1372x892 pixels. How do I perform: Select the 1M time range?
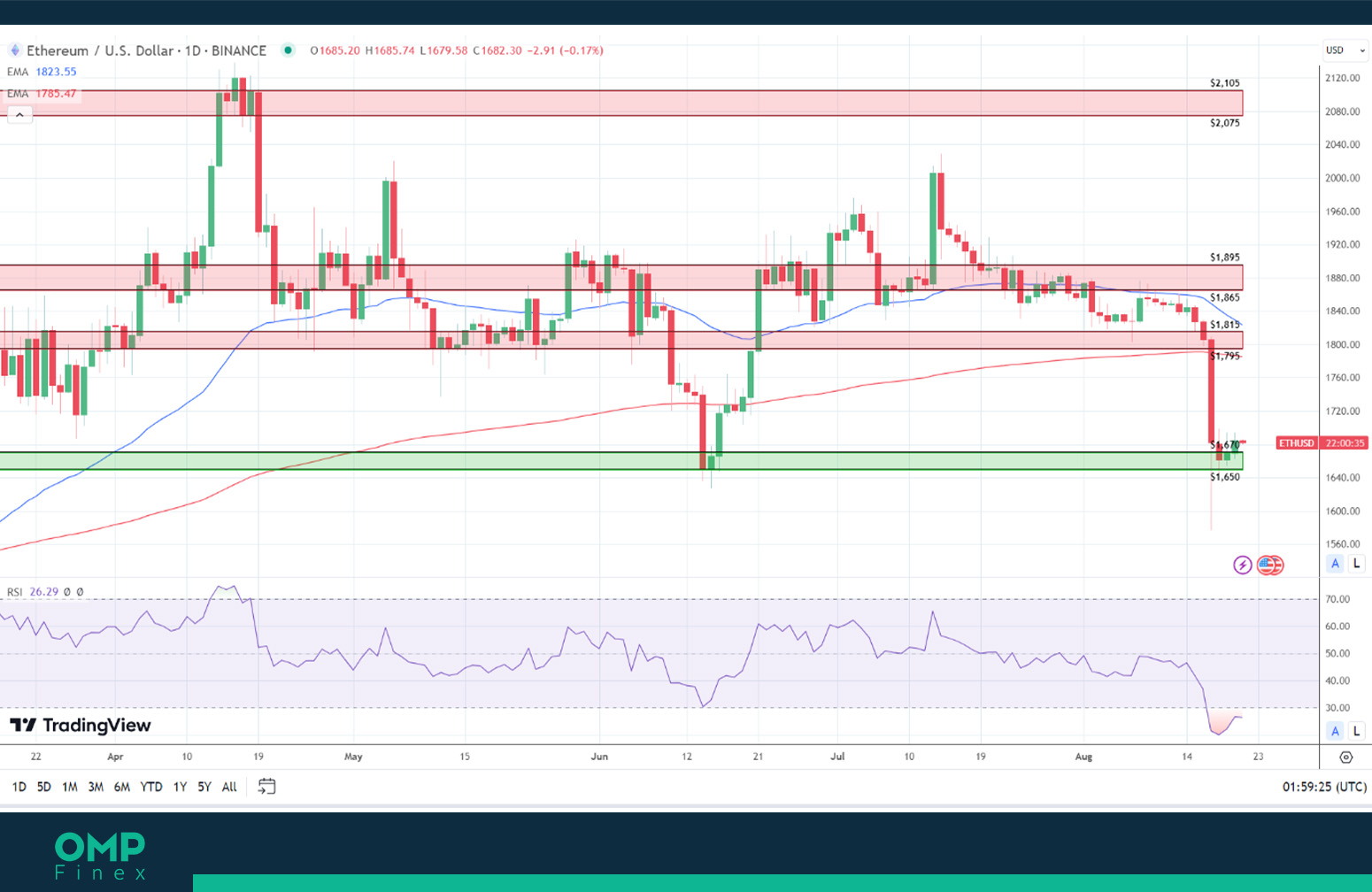[70, 787]
